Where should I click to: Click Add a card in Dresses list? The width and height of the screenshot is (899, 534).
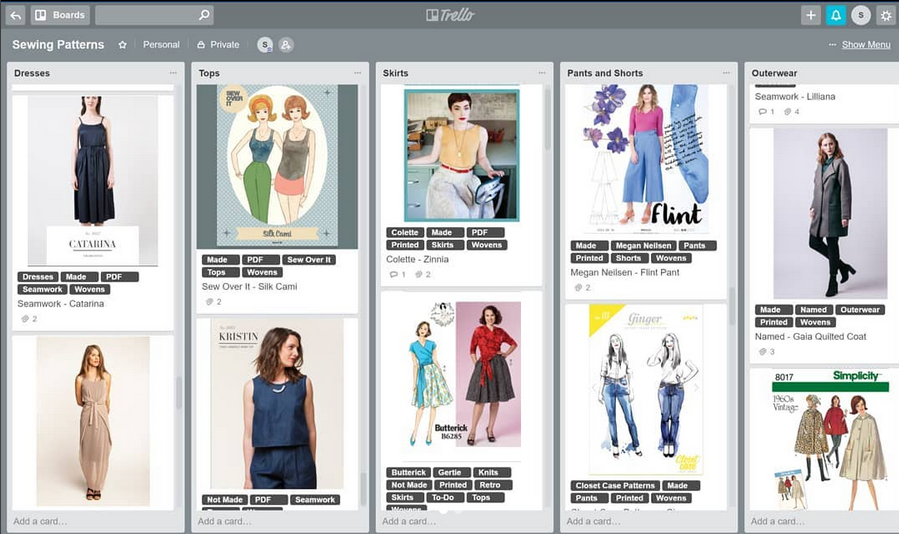[x=40, y=521]
